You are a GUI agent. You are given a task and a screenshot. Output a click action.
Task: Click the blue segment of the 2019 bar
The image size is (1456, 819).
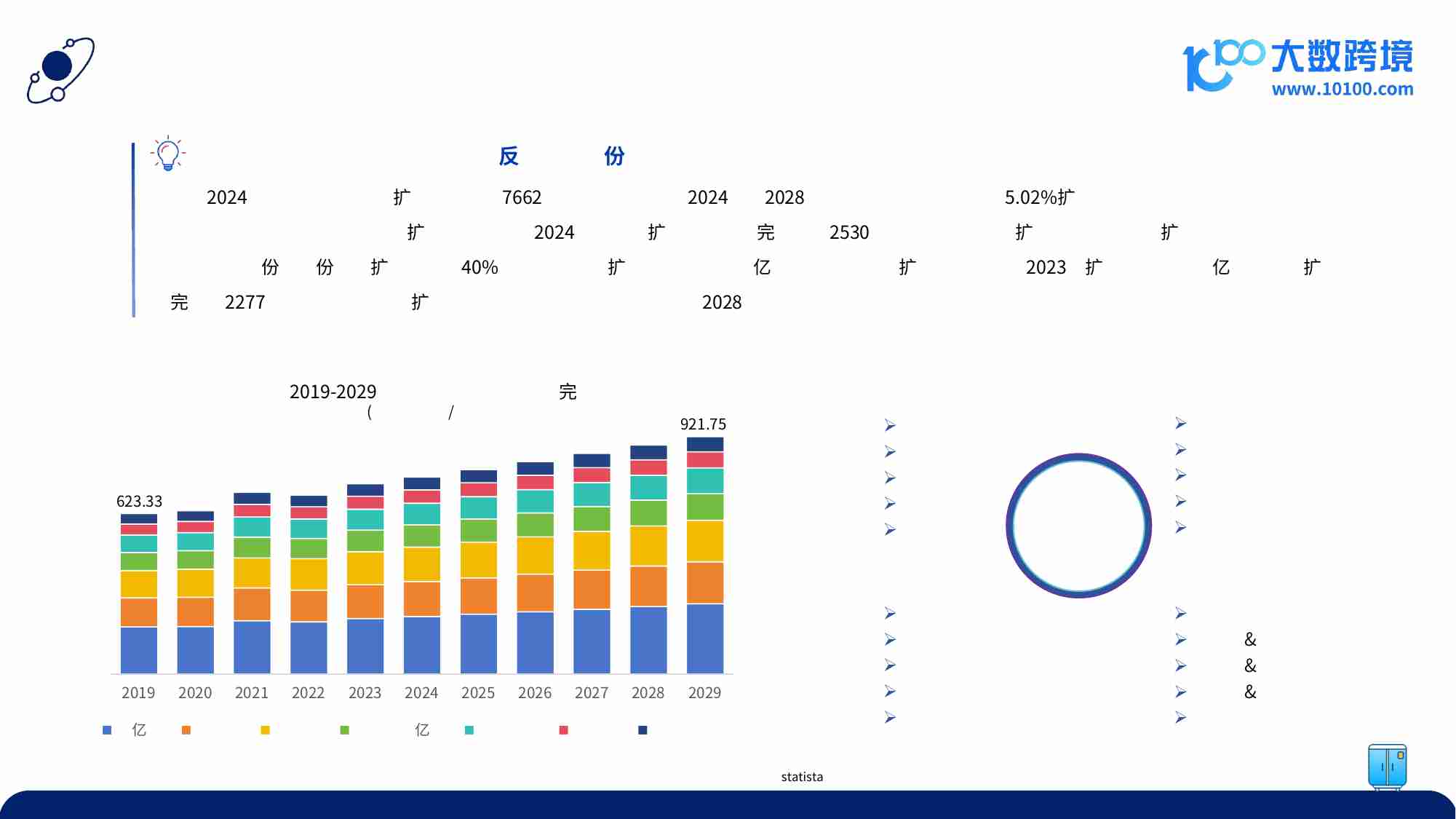point(139,650)
